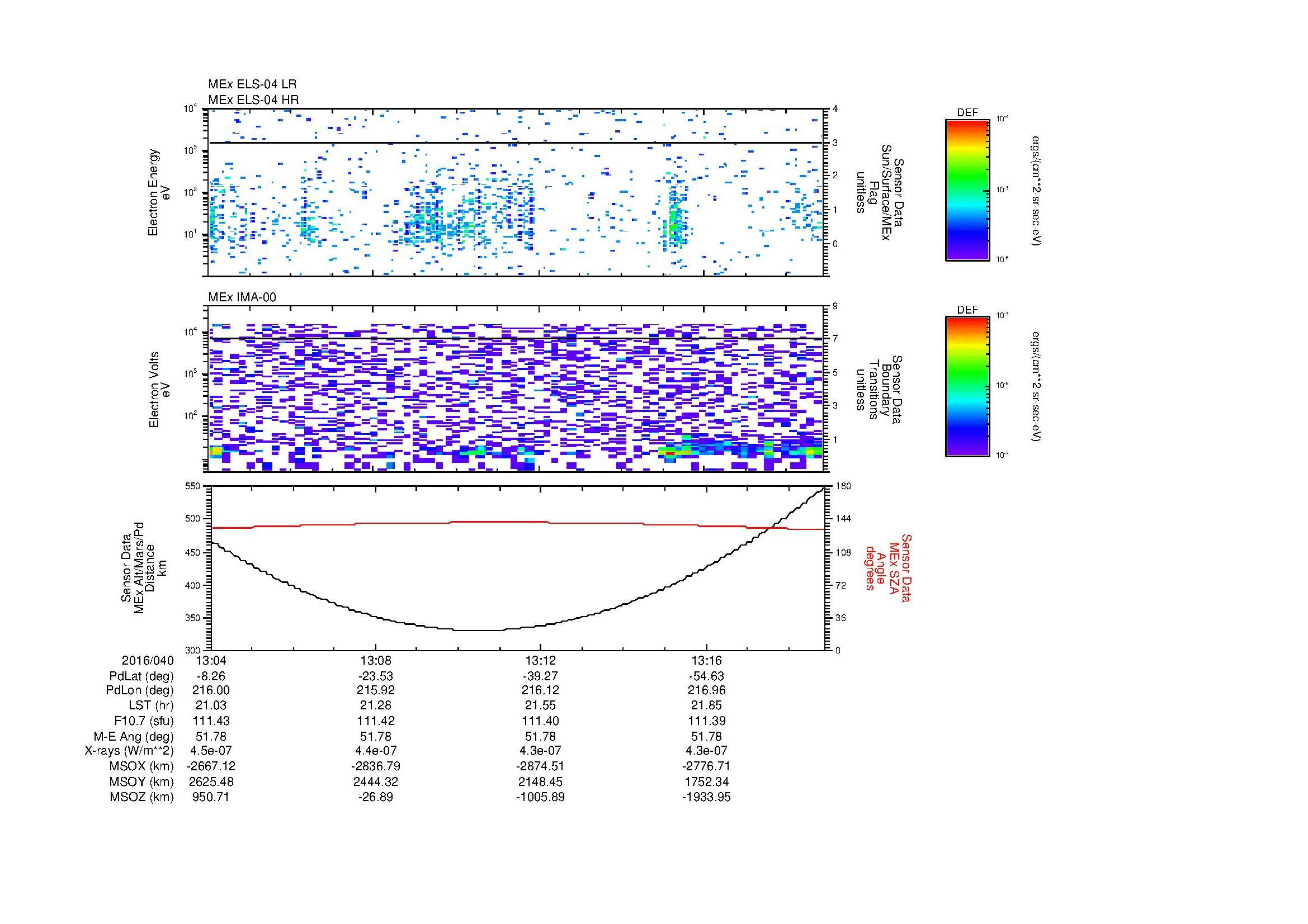Click the LST value 21.55
This screenshot has width=1308, height=924.
[x=541, y=705]
